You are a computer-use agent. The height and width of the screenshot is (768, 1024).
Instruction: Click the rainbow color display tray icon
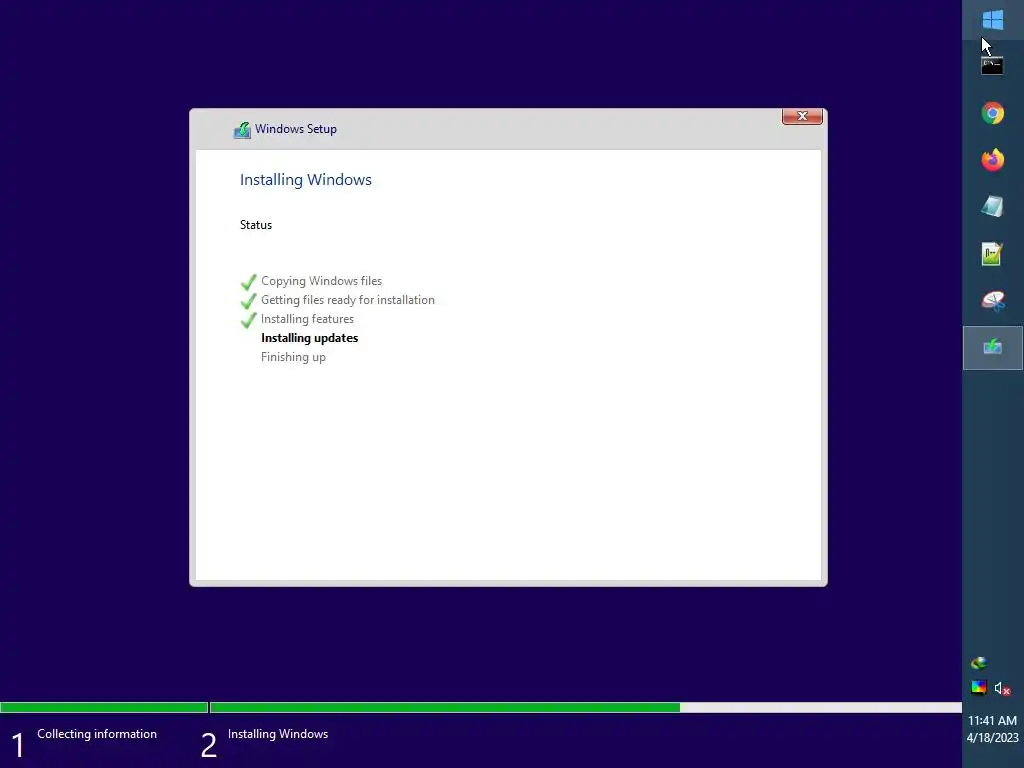[978, 687]
